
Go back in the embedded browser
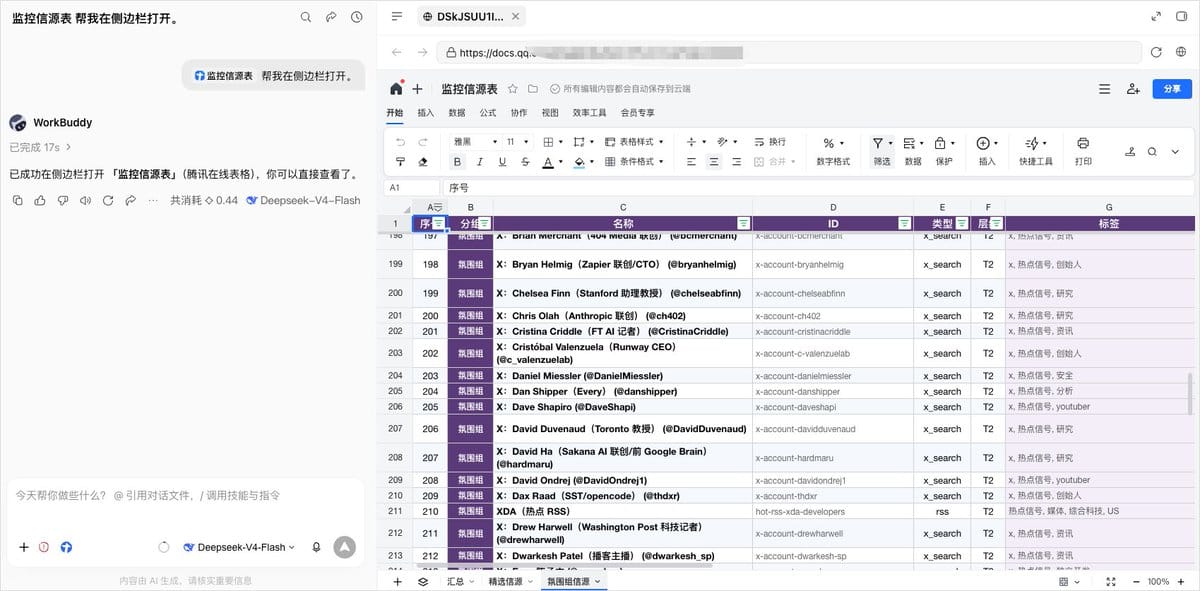pyautogui.click(x=397, y=52)
